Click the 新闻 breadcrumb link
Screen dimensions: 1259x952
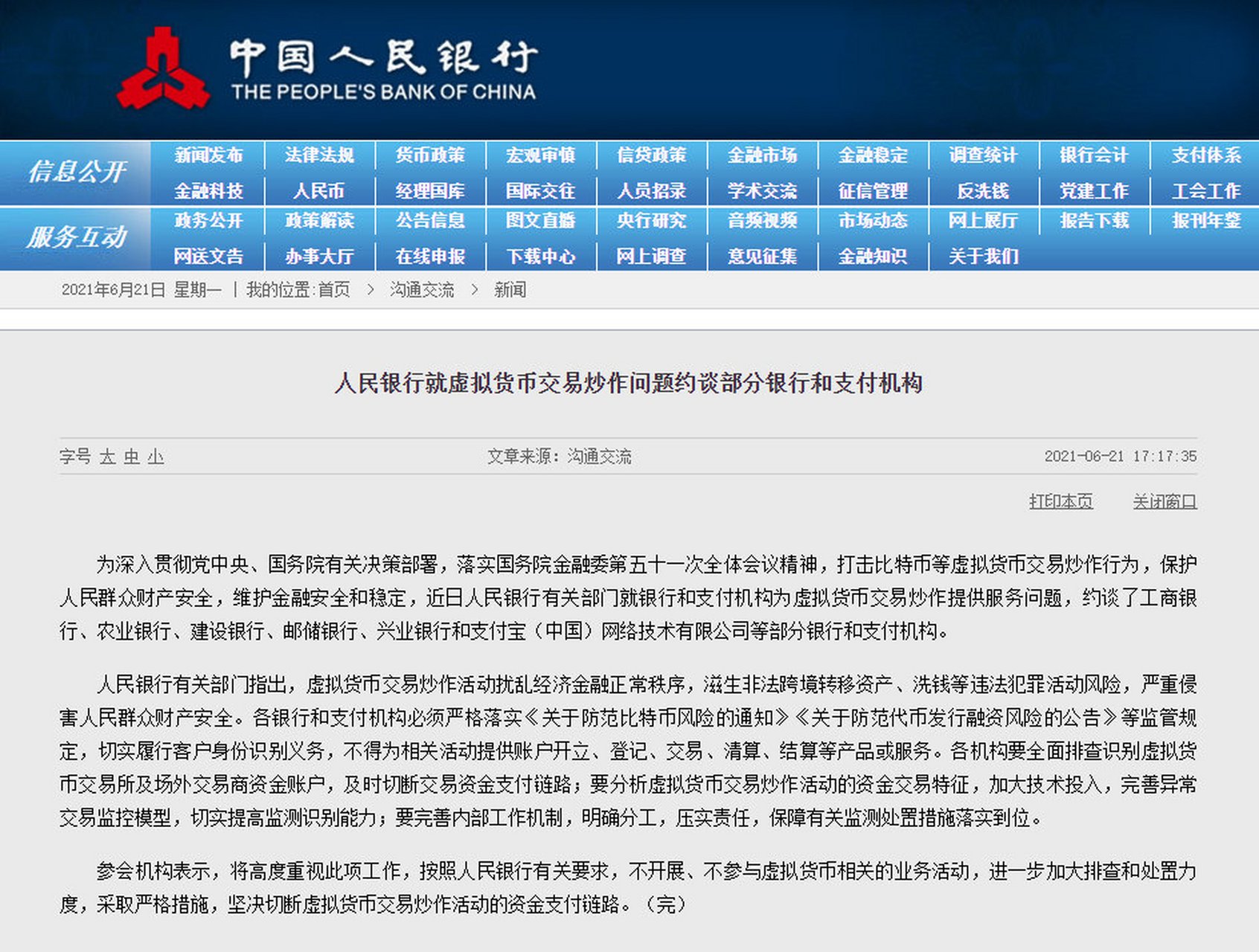click(510, 290)
